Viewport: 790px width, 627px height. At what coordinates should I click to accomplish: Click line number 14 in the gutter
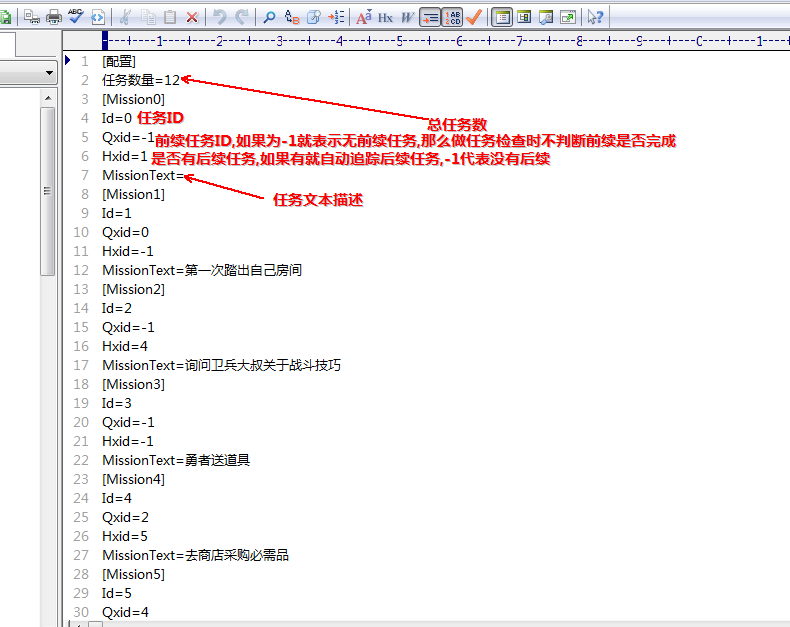pos(81,308)
